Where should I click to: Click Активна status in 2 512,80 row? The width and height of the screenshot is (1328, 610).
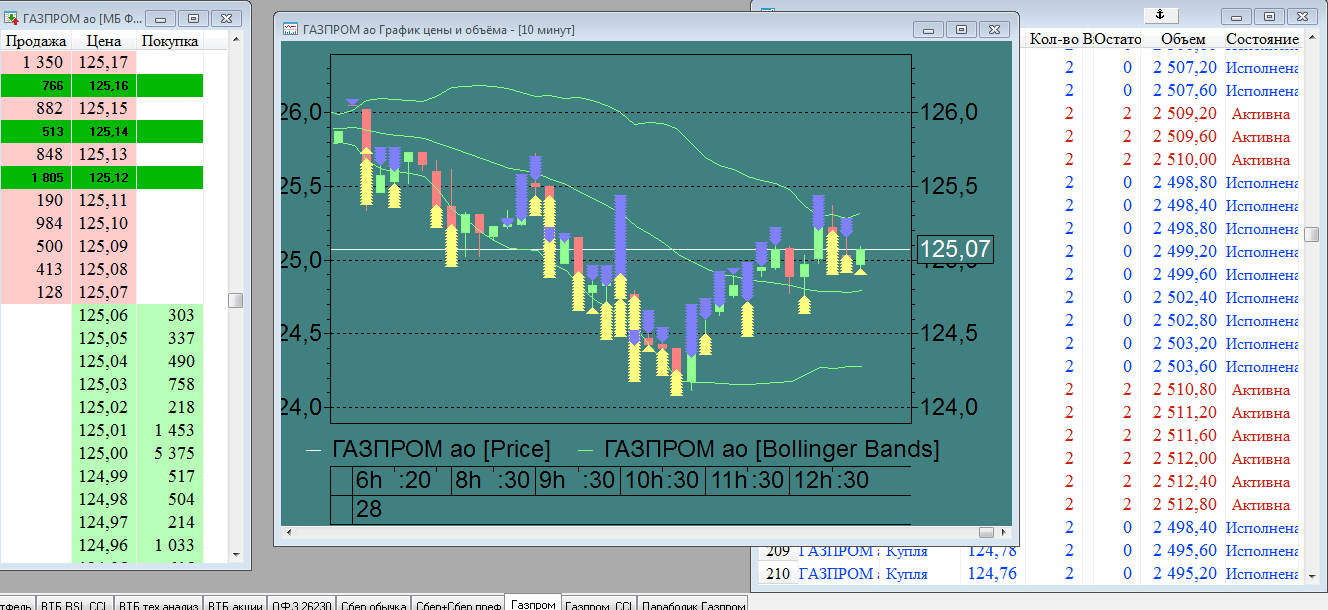(1262, 504)
